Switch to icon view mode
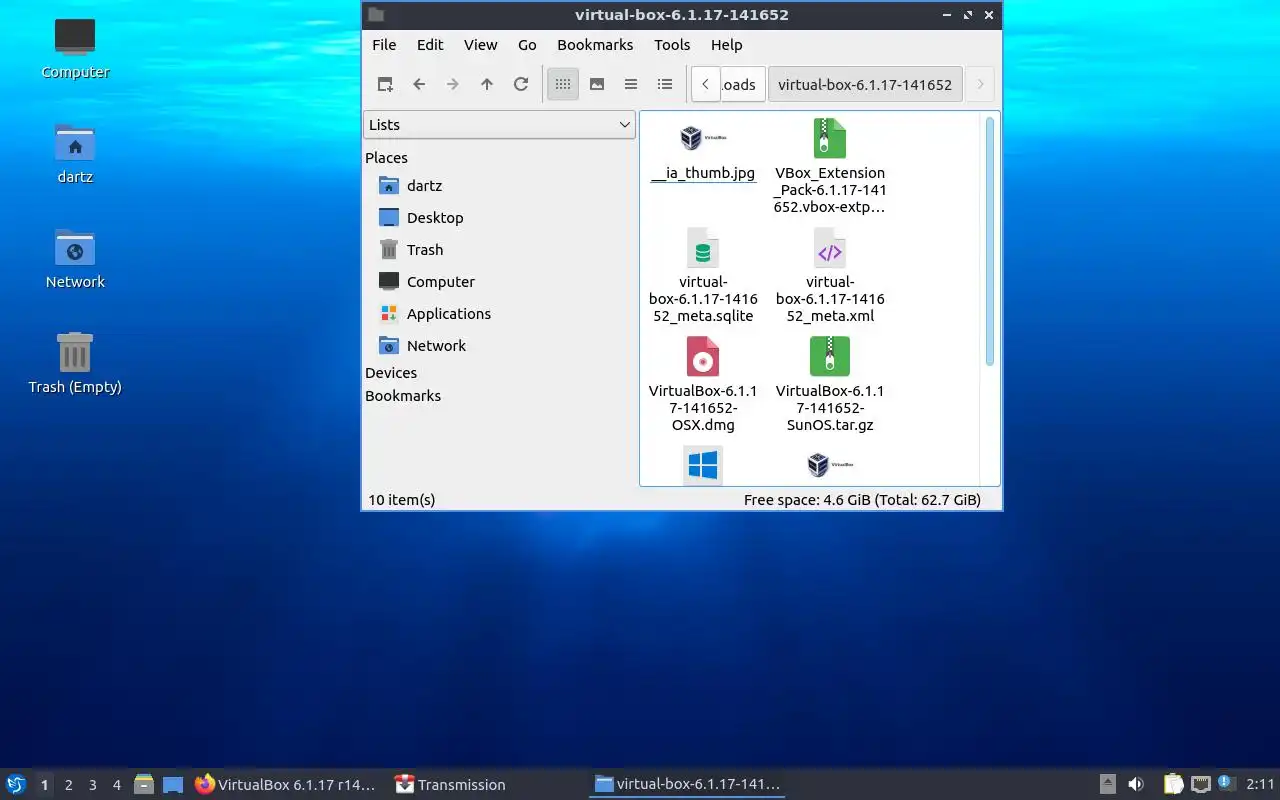Image resolution: width=1280 pixels, height=800 pixels. click(563, 85)
